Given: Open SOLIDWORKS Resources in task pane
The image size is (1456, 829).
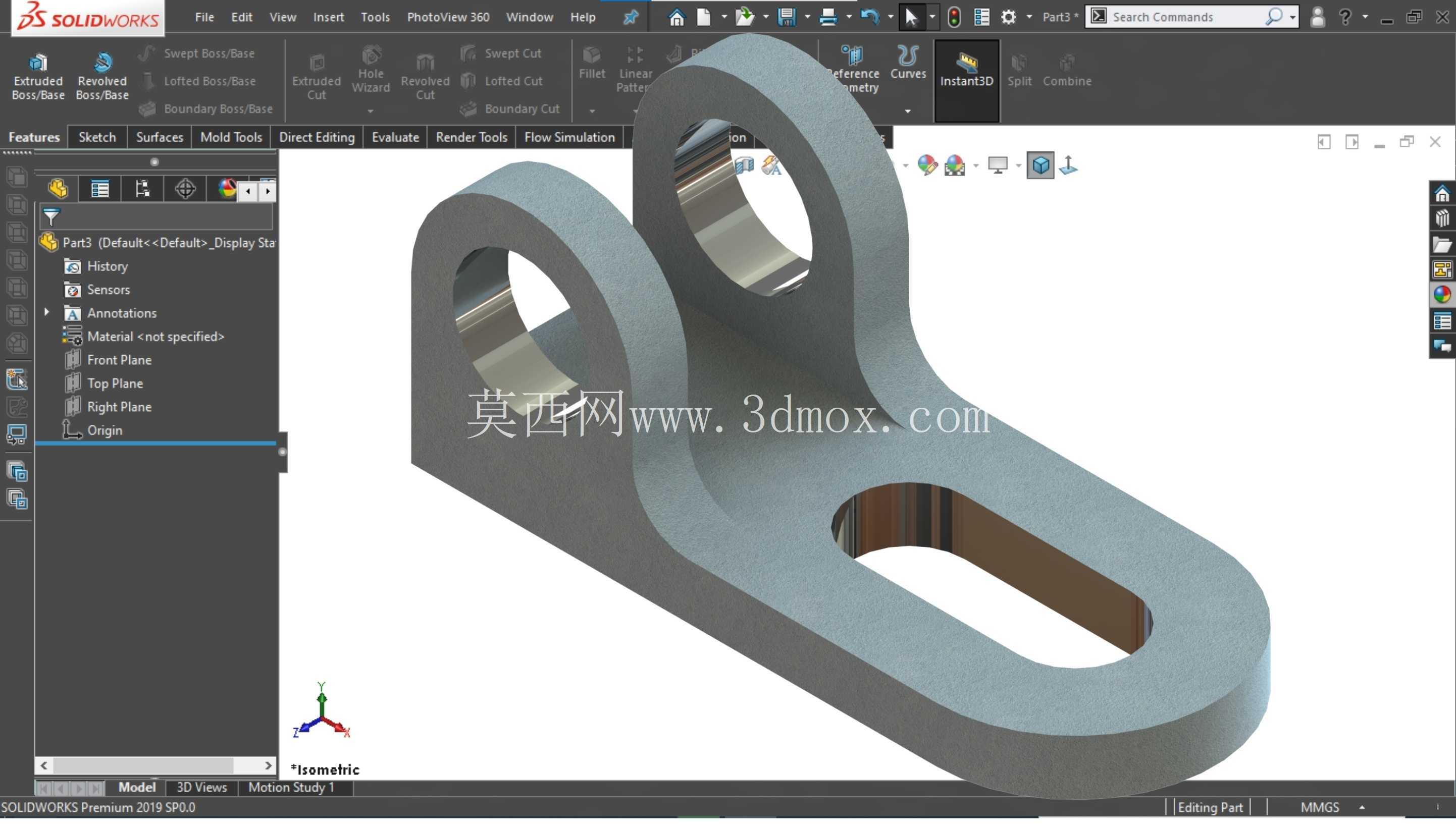Looking at the screenshot, I should 1442,194.
